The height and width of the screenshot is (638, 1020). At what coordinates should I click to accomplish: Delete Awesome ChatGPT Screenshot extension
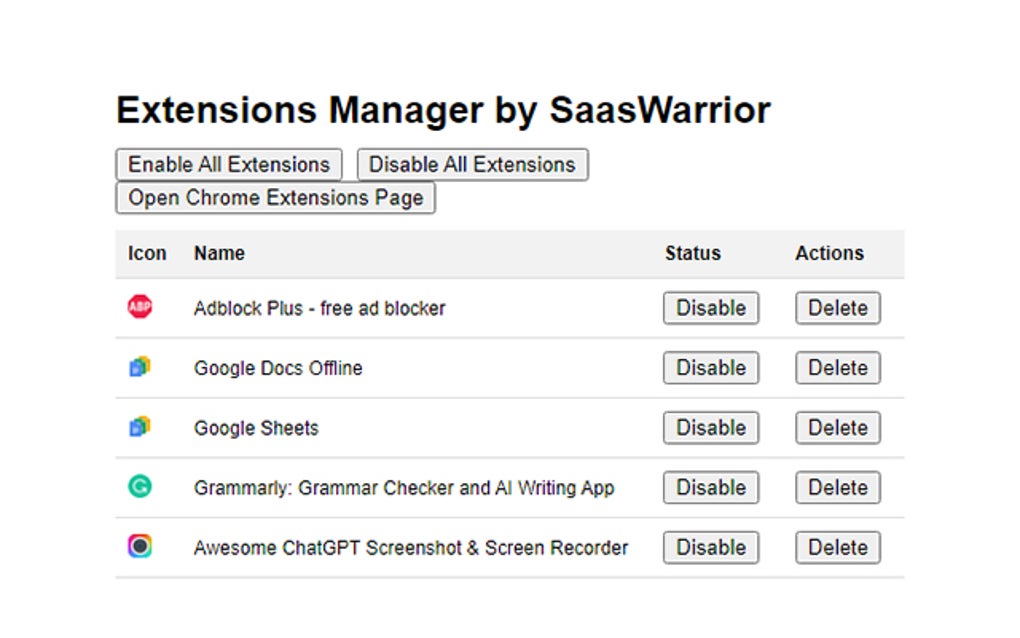point(837,548)
